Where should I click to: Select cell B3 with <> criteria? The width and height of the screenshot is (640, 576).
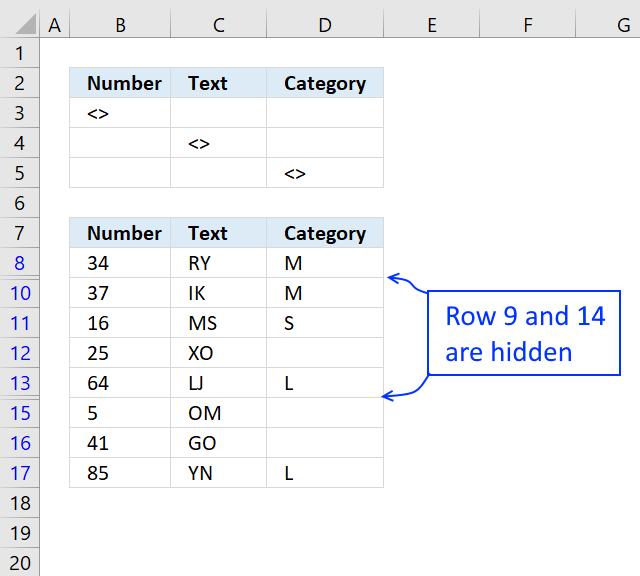tap(120, 113)
